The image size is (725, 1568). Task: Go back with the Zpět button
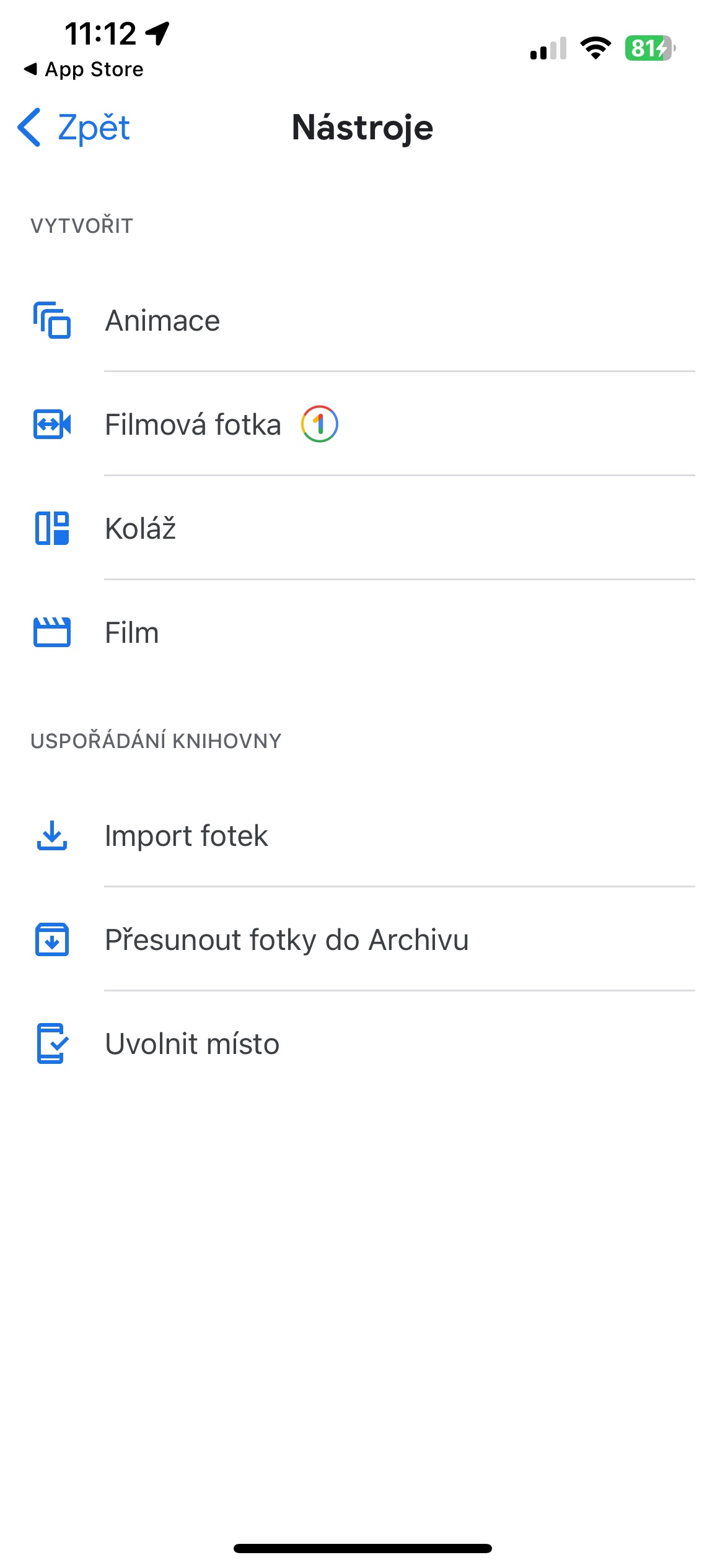93,128
